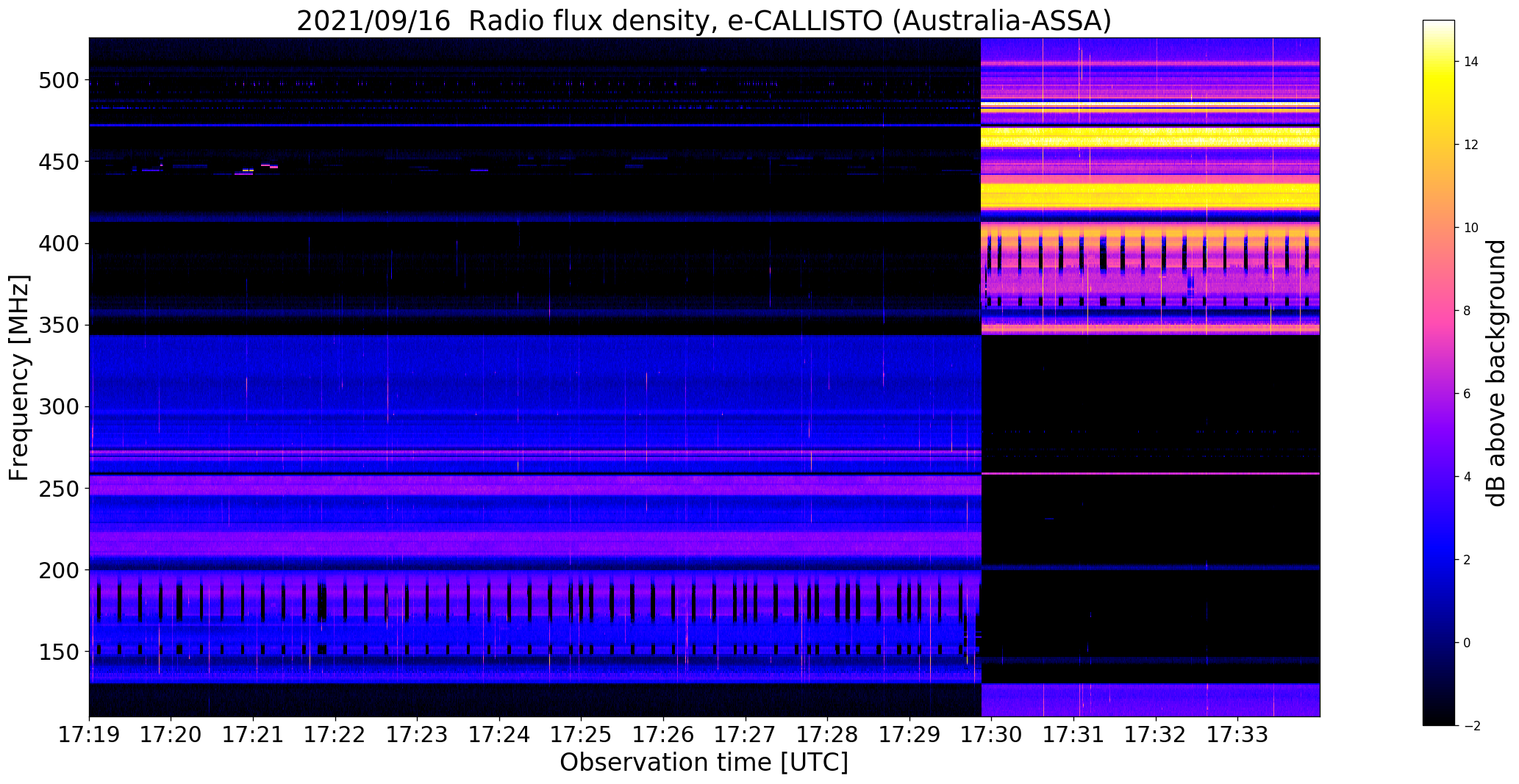Click the 300 MHz frequency tick label
The height and width of the screenshot is (784, 1519).
58,407
